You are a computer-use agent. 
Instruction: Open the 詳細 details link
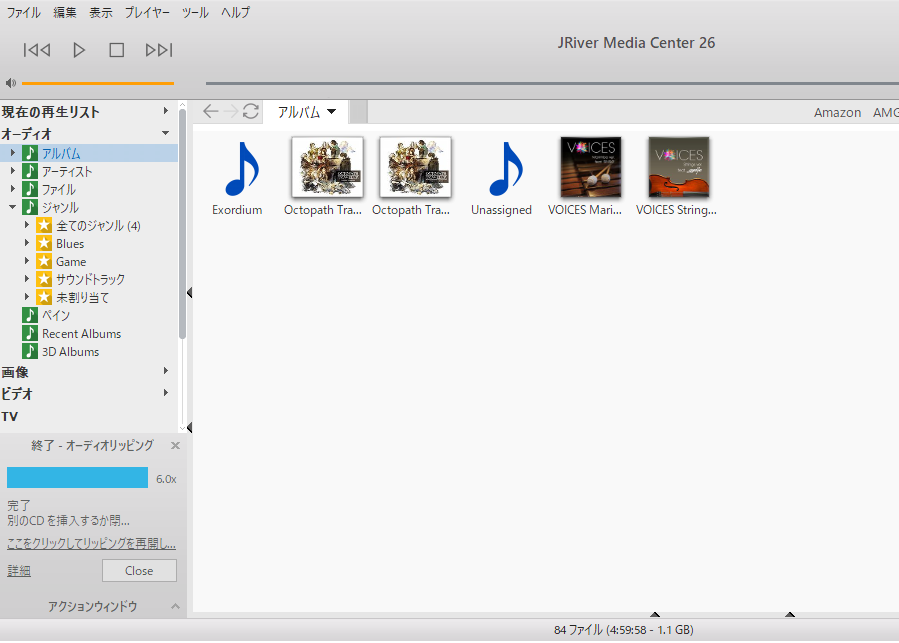point(19,571)
